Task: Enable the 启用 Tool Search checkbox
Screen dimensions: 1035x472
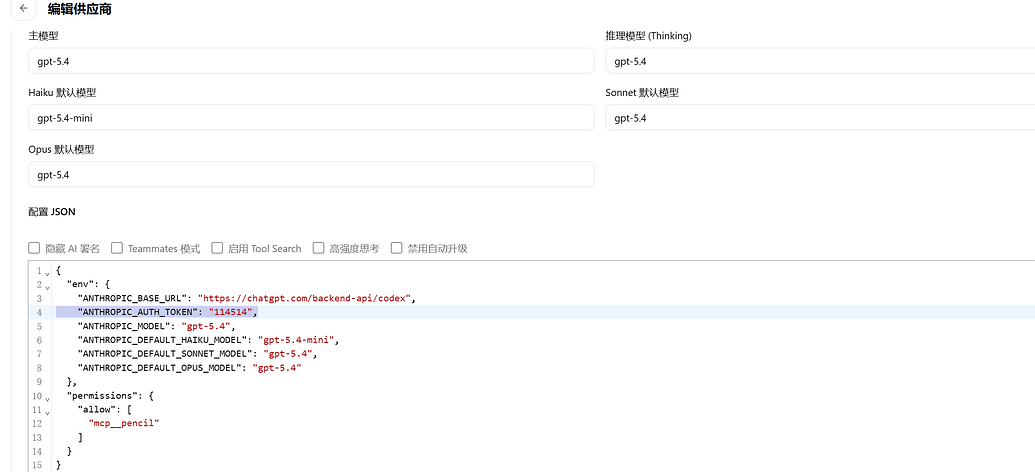Action: click(x=217, y=248)
